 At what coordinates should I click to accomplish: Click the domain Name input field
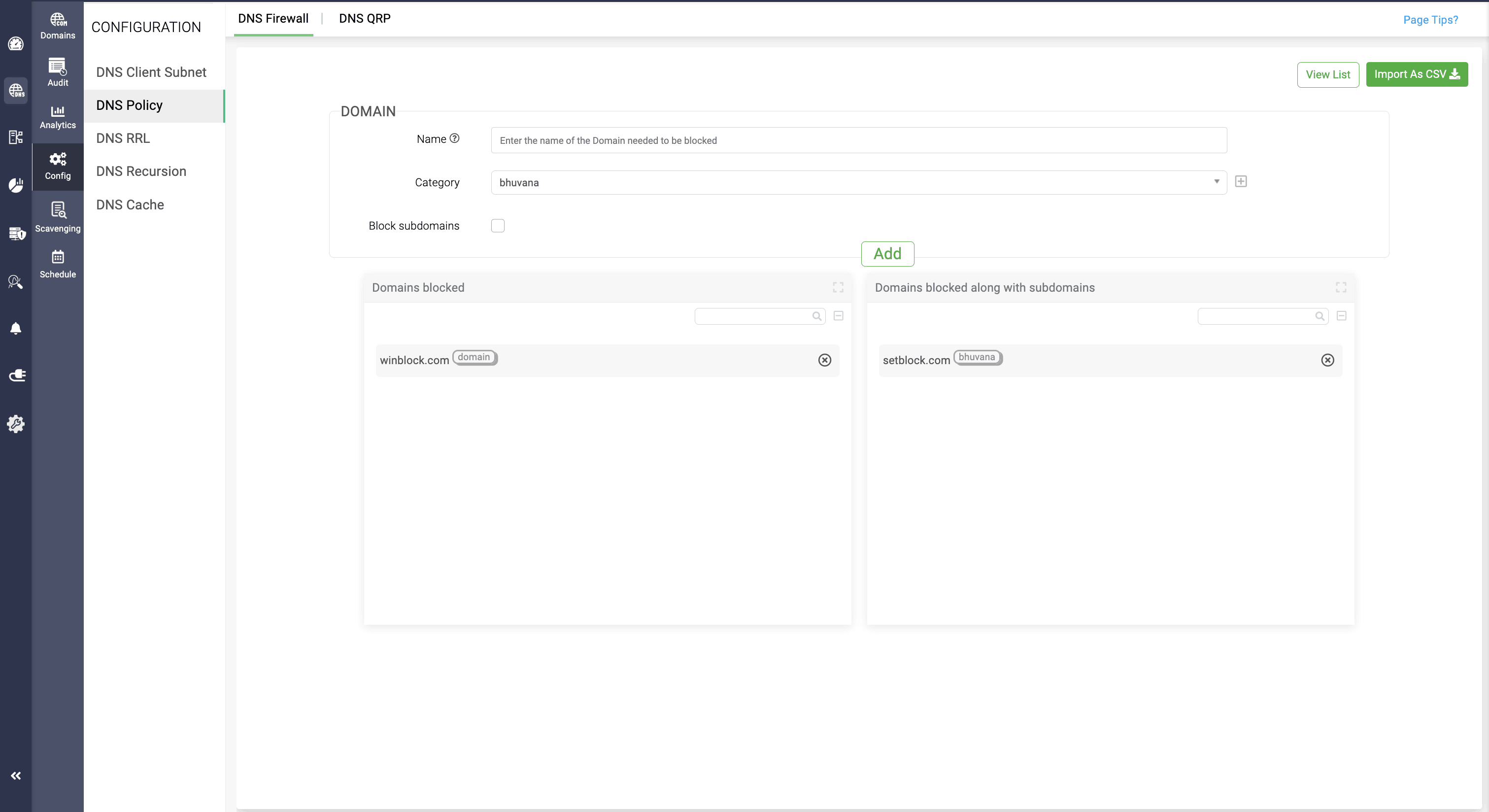click(858, 140)
